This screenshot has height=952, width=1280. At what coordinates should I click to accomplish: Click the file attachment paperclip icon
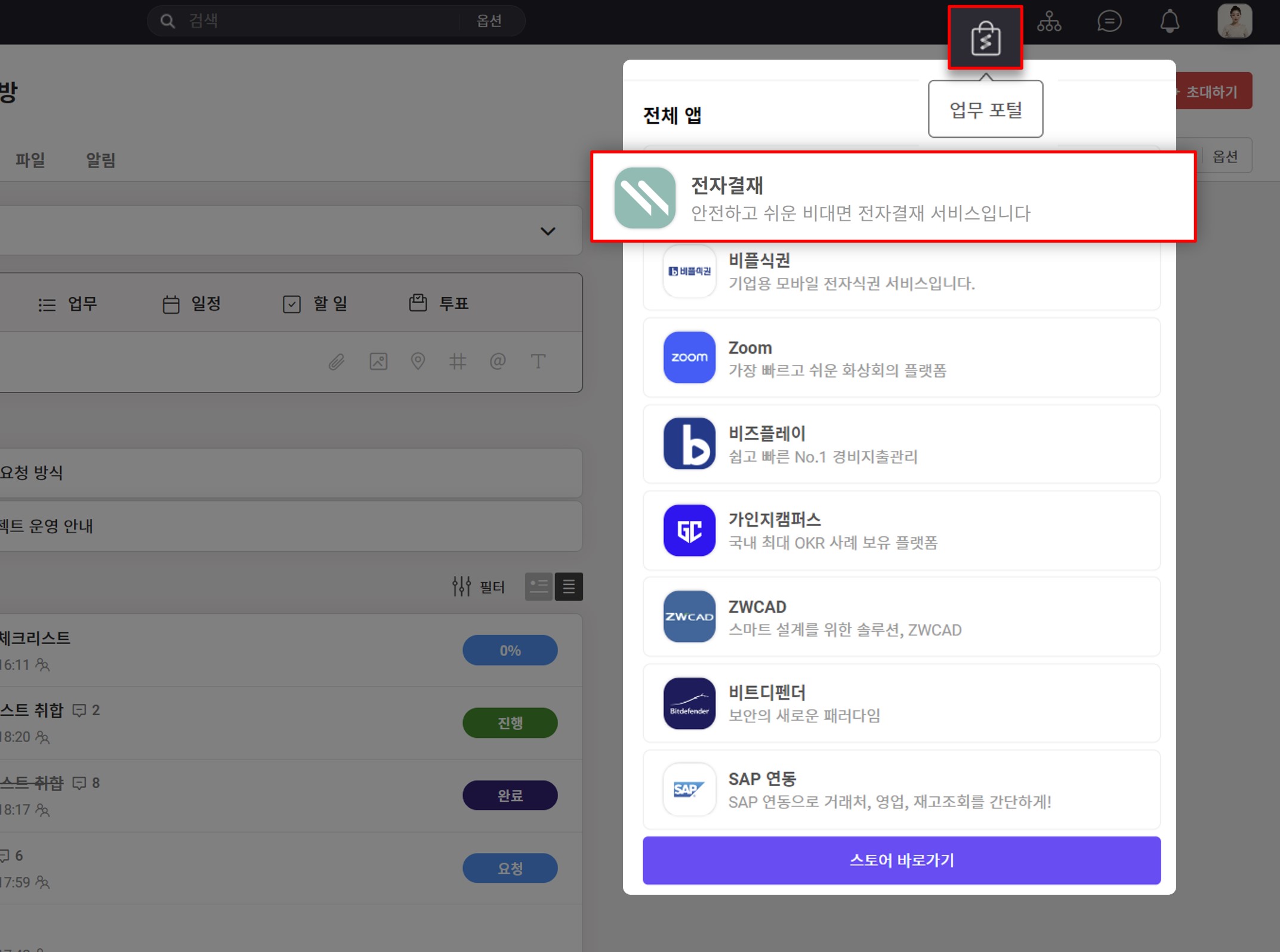pyautogui.click(x=337, y=361)
